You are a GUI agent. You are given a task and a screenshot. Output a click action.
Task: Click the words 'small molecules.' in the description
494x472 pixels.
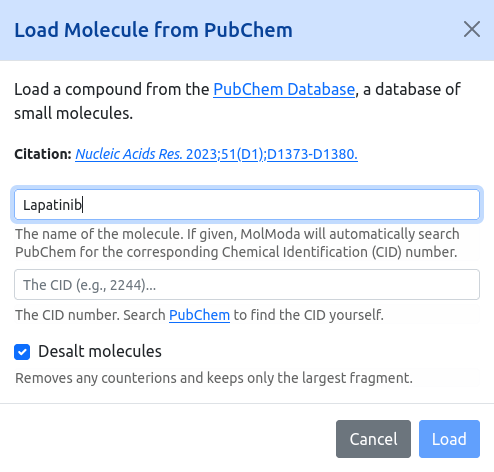point(74,113)
